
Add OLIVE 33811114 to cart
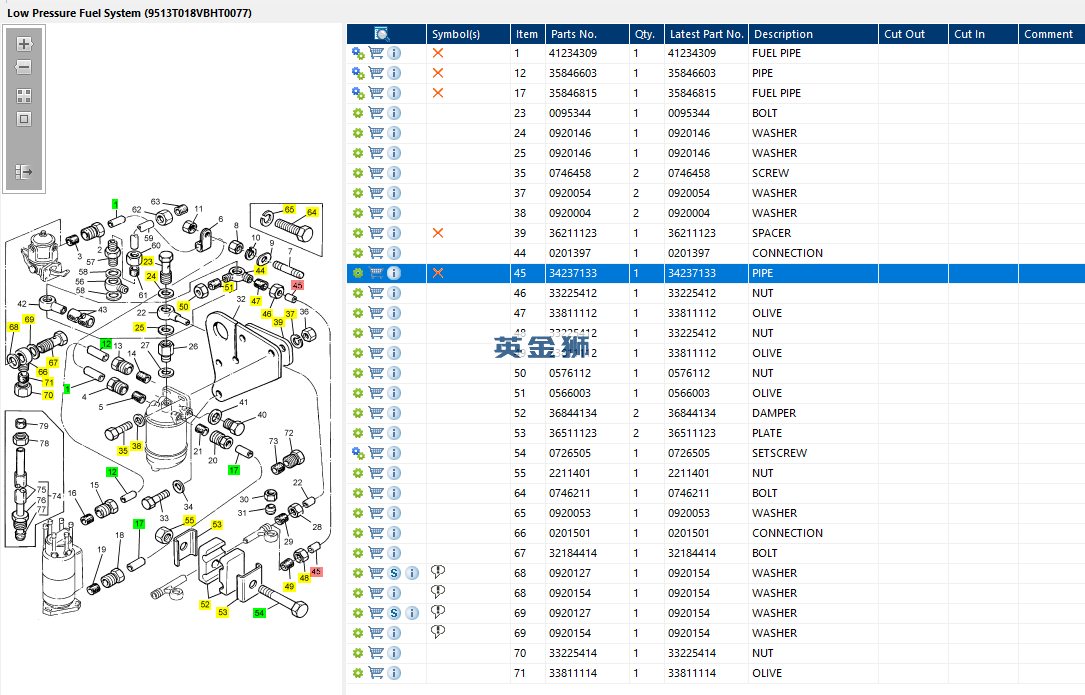376,673
